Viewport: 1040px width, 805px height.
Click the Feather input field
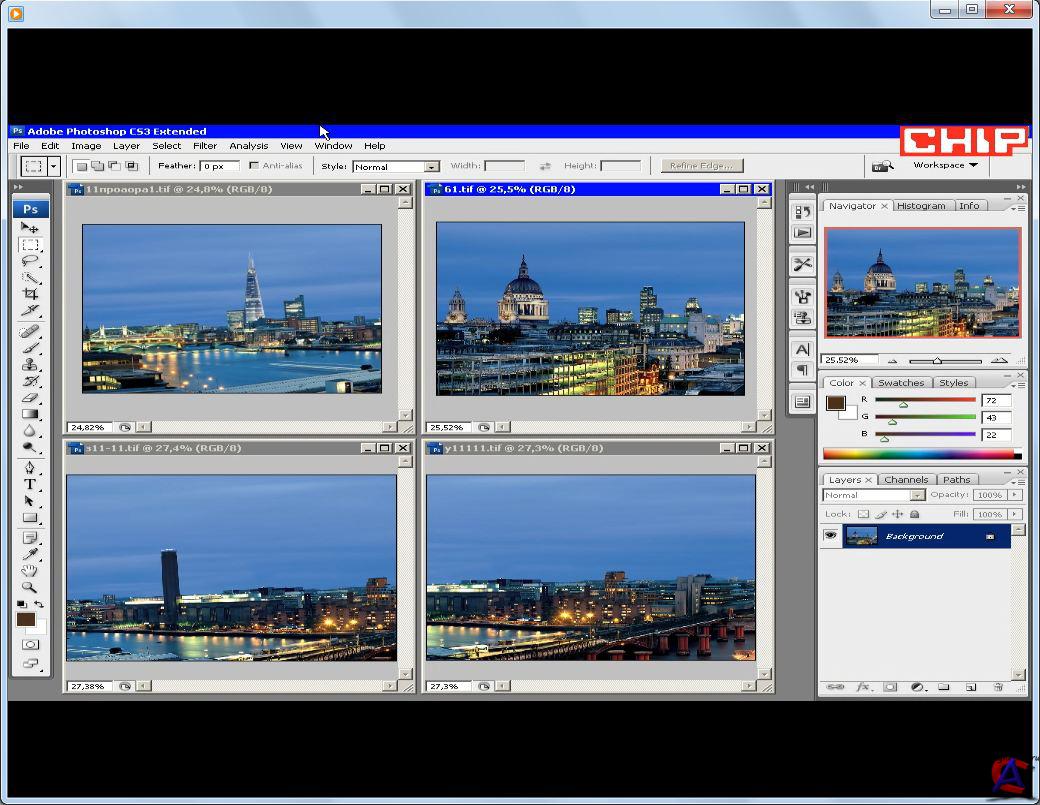pyautogui.click(x=219, y=166)
